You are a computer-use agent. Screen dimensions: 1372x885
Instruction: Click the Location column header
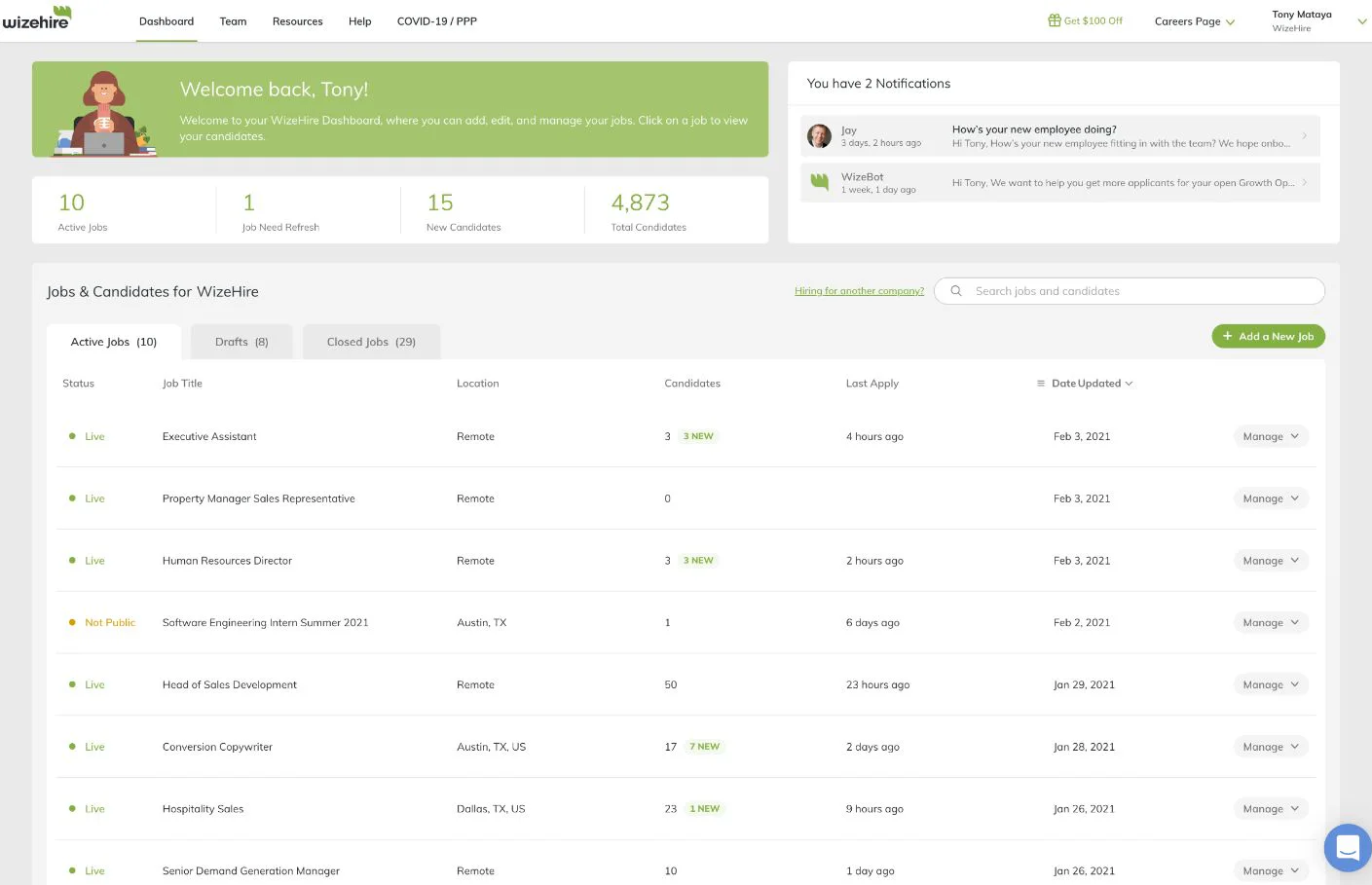[x=477, y=384]
